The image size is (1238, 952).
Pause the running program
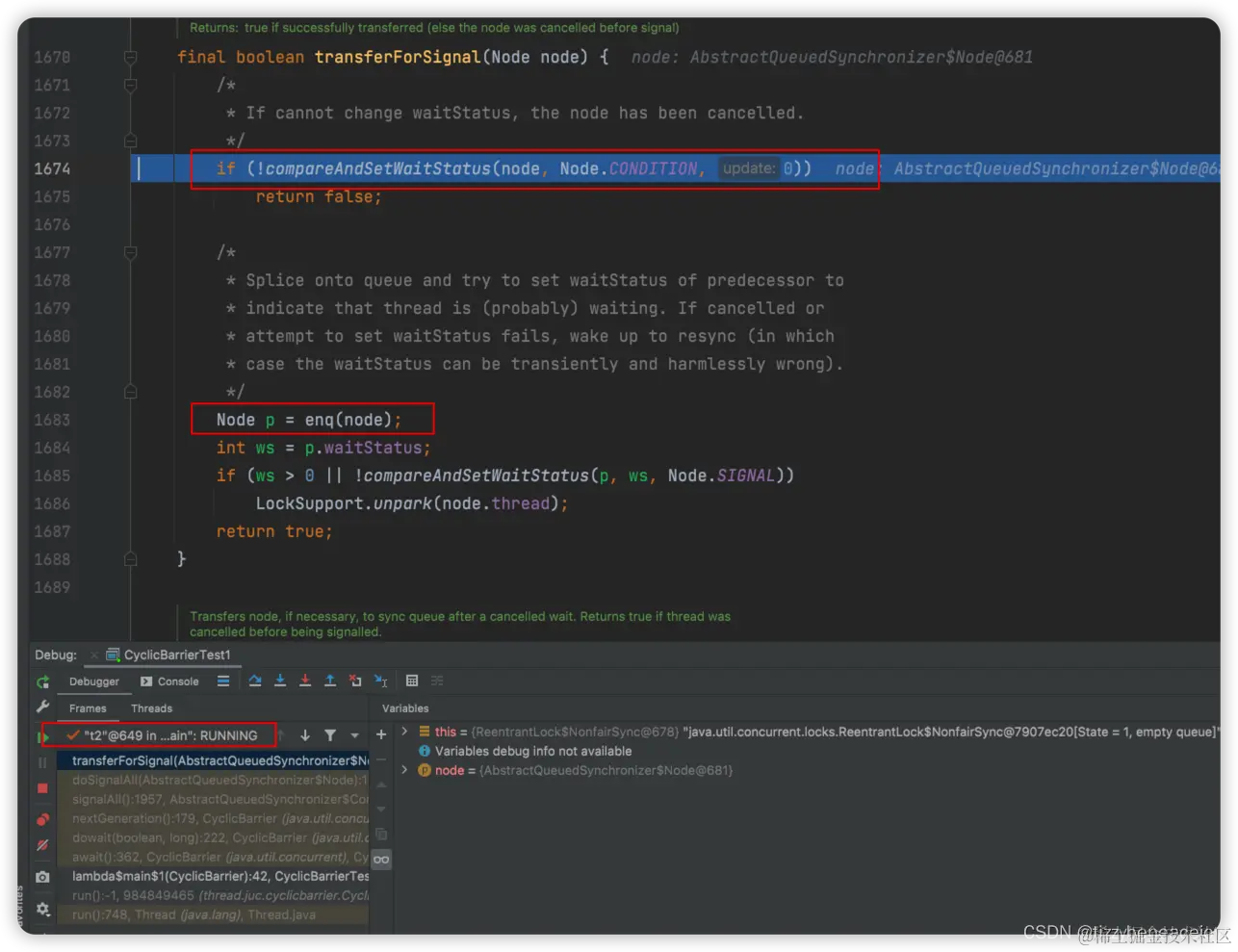pyautogui.click(x=42, y=762)
